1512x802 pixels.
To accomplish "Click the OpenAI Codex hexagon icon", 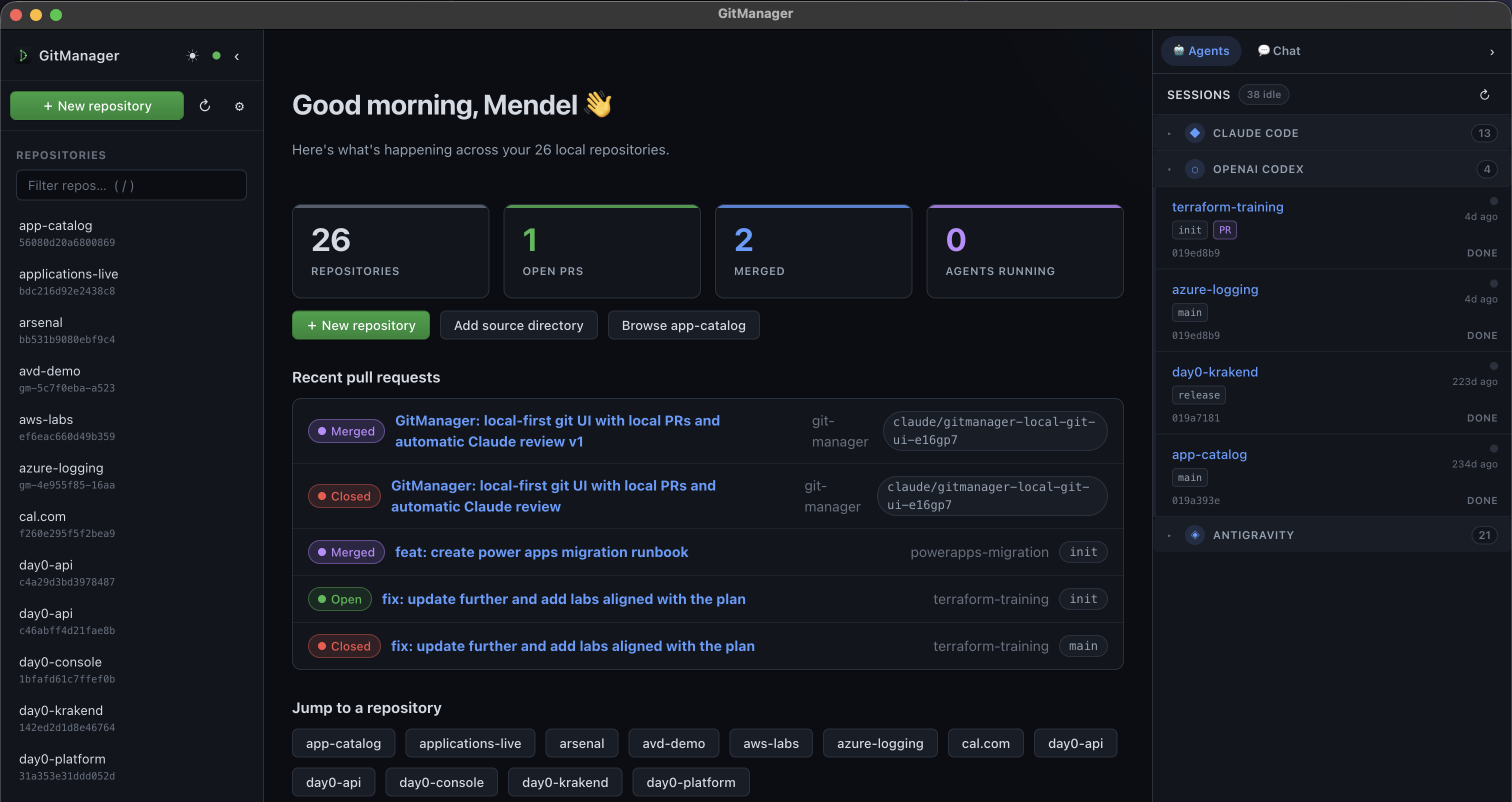I will [x=1194, y=169].
